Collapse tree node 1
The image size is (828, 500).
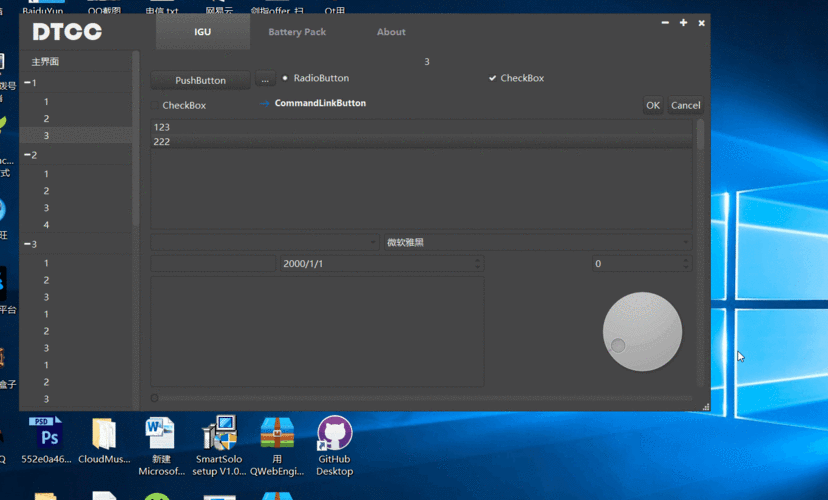(27, 83)
